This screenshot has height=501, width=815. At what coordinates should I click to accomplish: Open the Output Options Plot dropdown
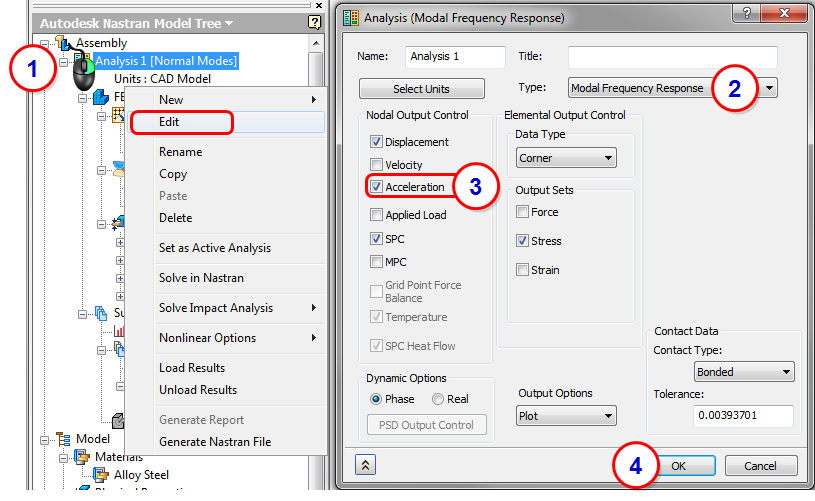[x=566, y=416]
